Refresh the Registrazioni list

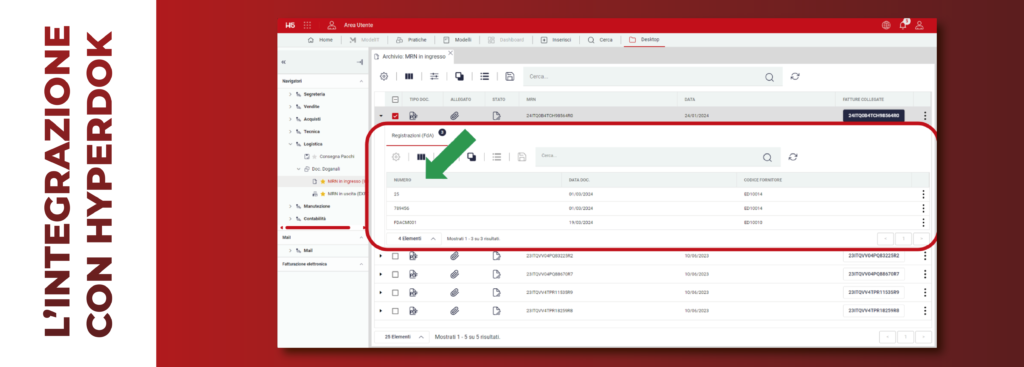[793, 157]
